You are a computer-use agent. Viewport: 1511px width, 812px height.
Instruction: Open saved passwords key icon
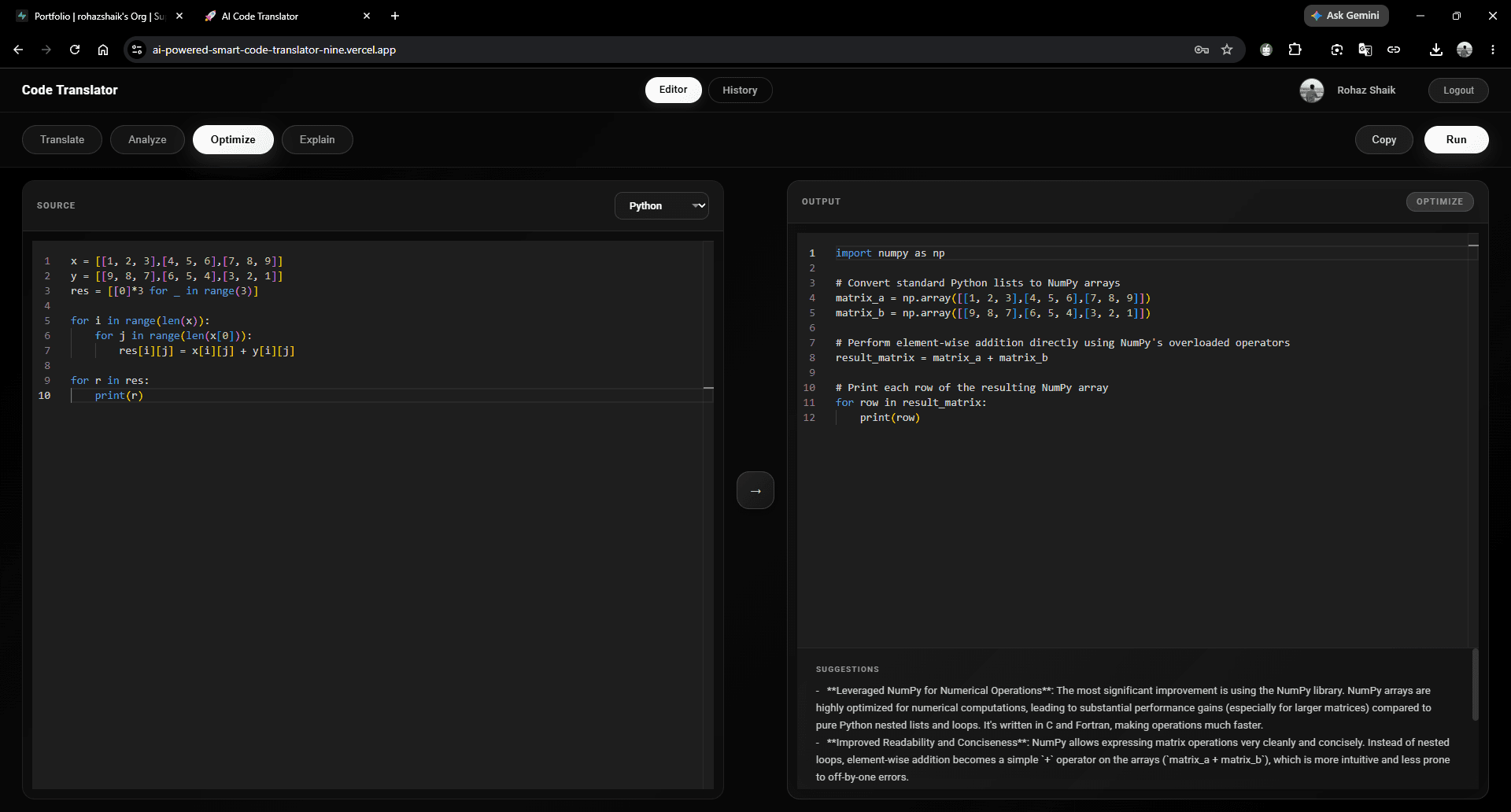pyautogui.click(x=1202, y=50)
